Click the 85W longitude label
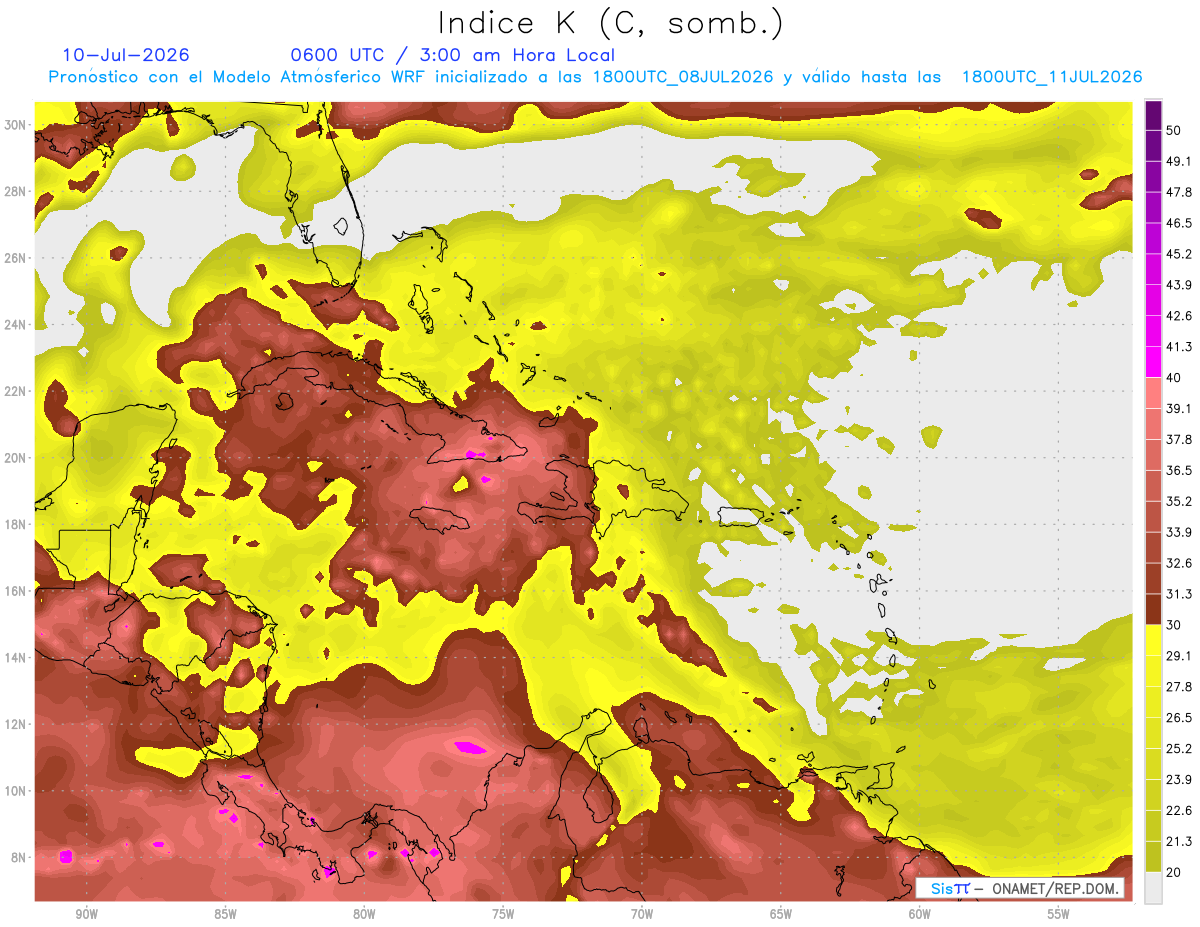Screen dimensions: 1200x927 [x=225, y=914]
